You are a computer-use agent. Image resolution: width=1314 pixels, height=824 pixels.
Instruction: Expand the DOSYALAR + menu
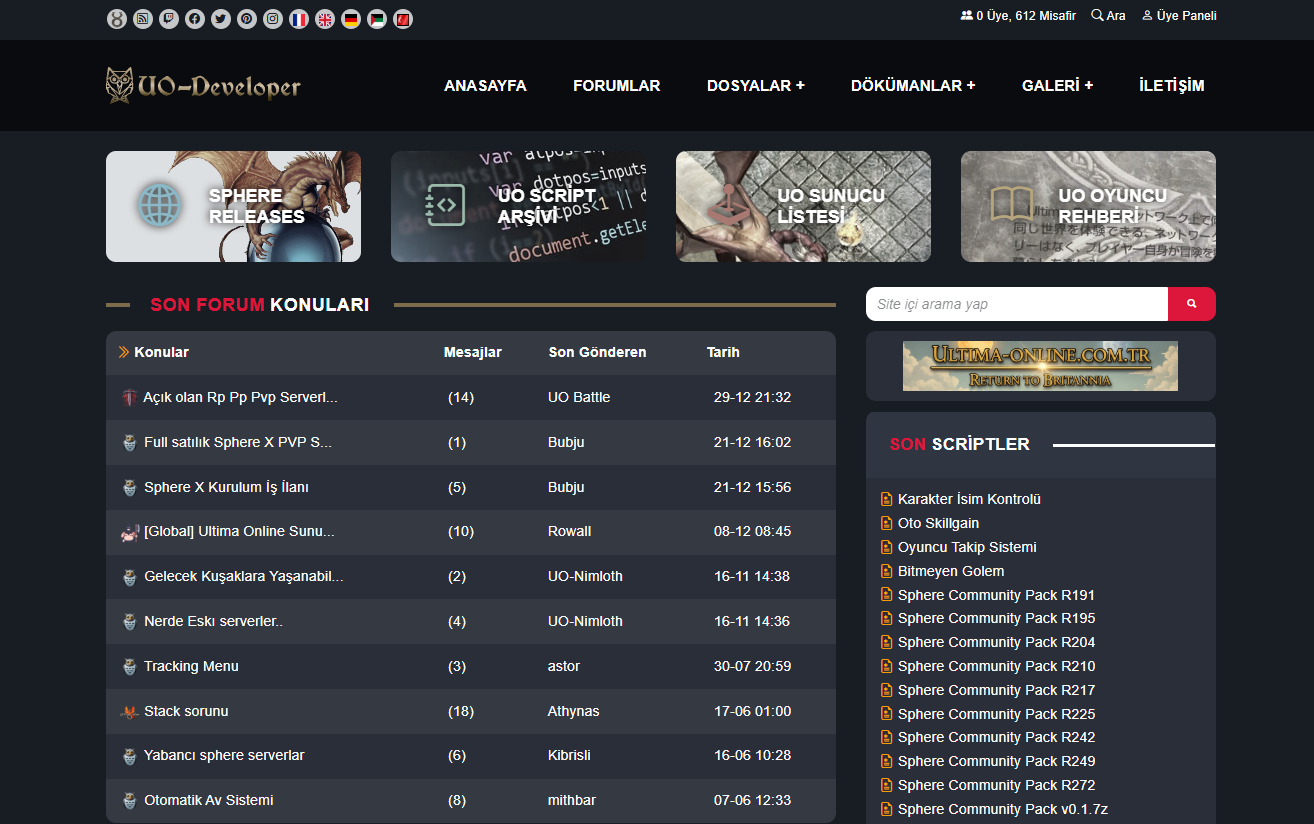point(755,86)
